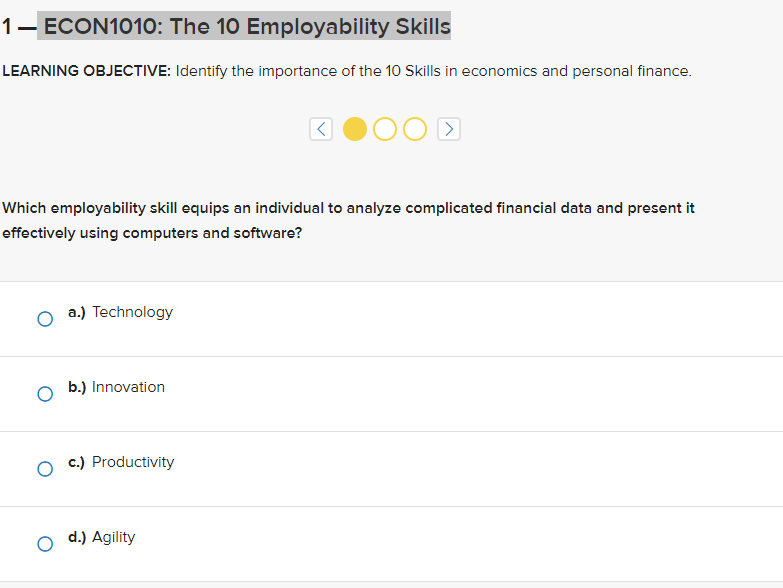This screenshot has height=588, width=783.
Task: Jump to the third question circle indicator
Action: [x=414, y=129]
